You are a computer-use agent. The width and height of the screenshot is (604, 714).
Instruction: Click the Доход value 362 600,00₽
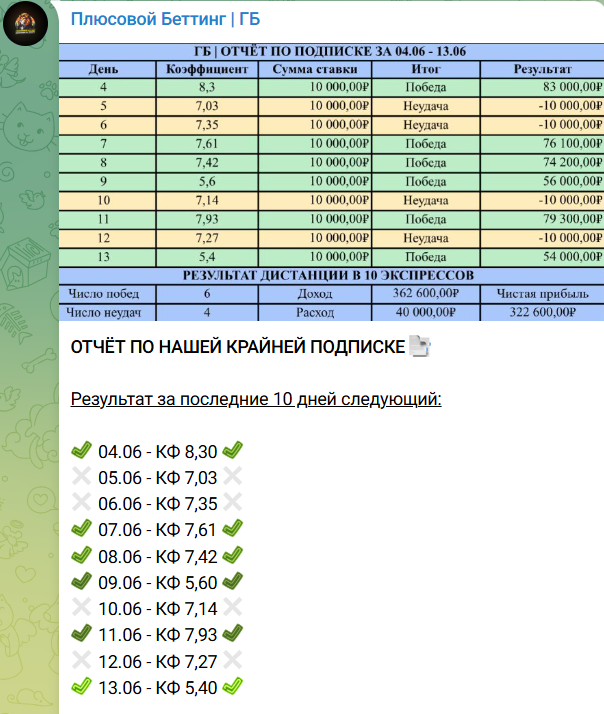point(426,293)
